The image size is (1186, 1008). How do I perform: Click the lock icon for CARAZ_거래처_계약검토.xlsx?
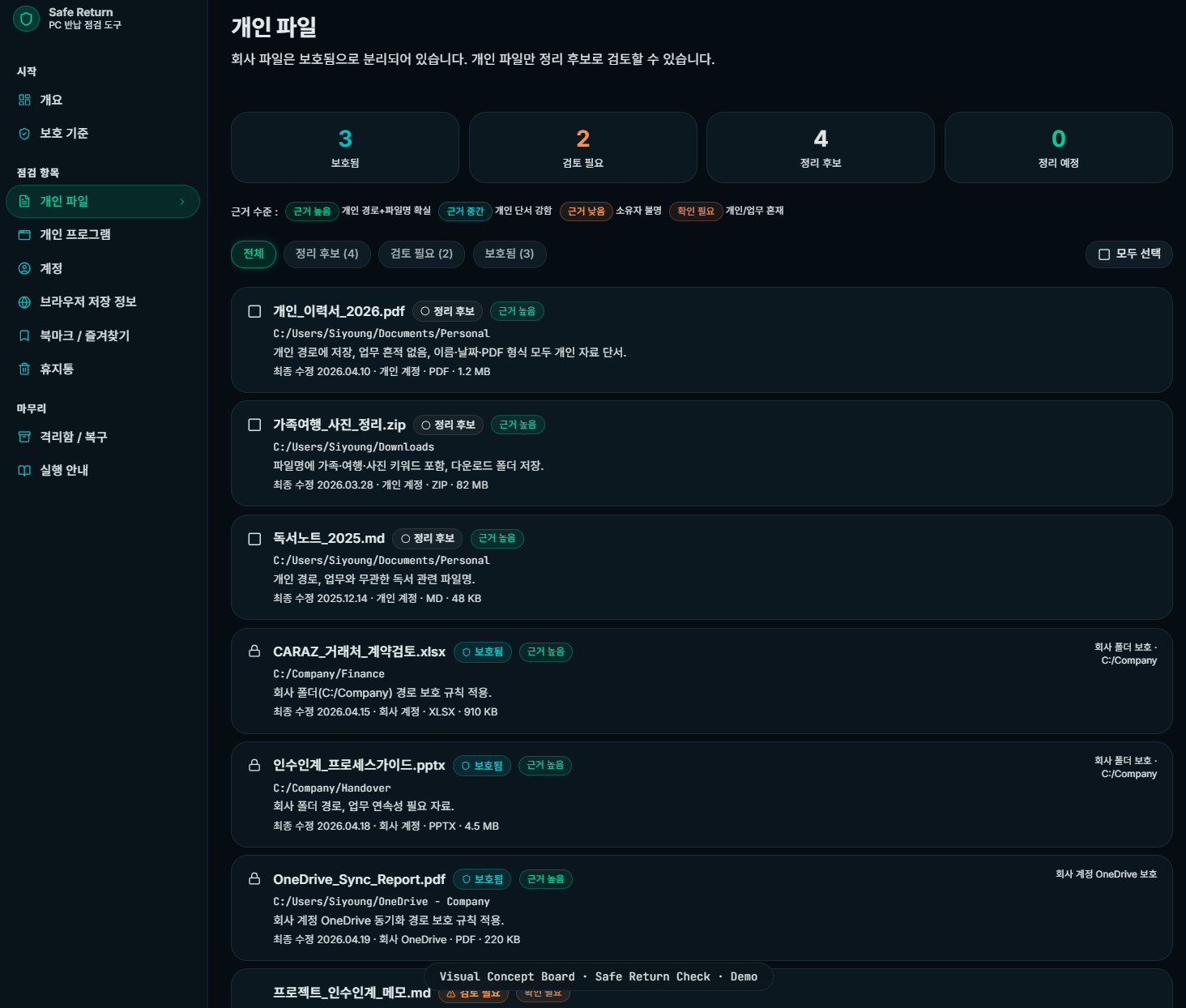click(254, 651)
